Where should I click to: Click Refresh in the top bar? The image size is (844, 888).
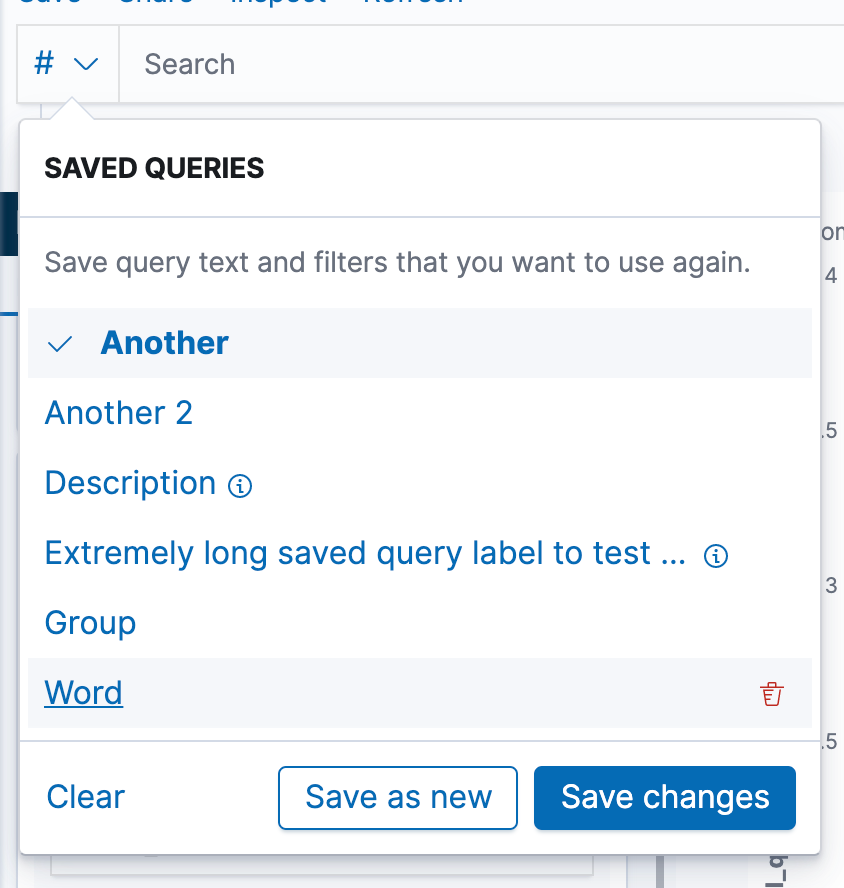[414, 2]
